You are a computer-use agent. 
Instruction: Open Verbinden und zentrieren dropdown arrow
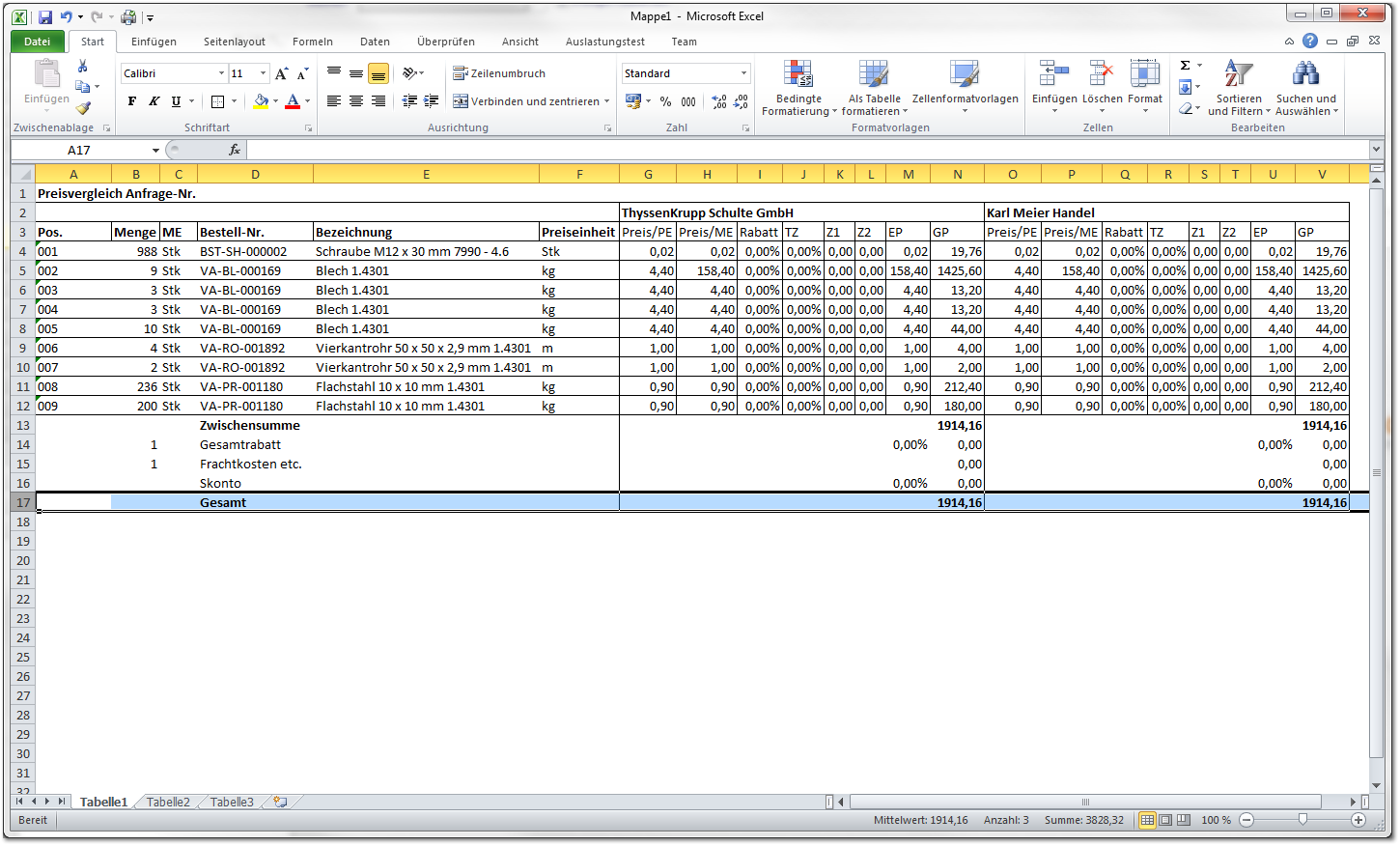[606, 101]
